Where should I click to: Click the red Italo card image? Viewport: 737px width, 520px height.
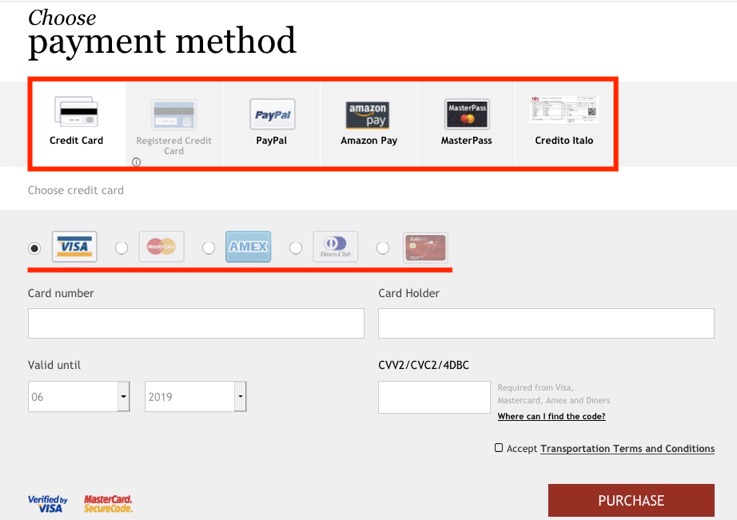click(425, 247)
